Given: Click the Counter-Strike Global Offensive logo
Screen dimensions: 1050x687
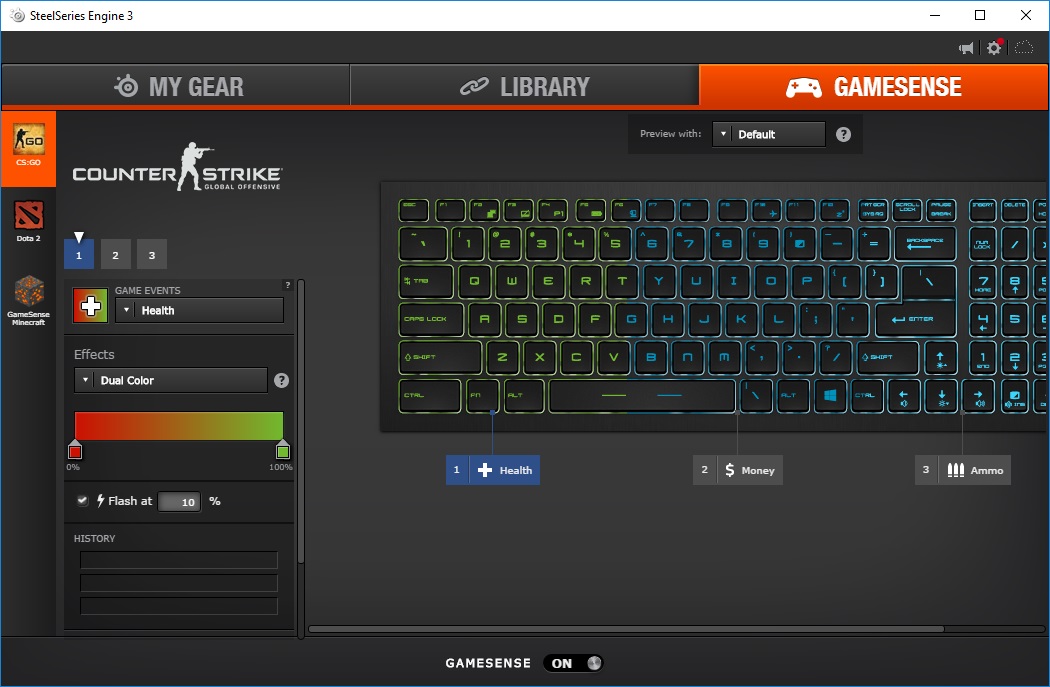Looking at the screenshot, I should (177, 167).
